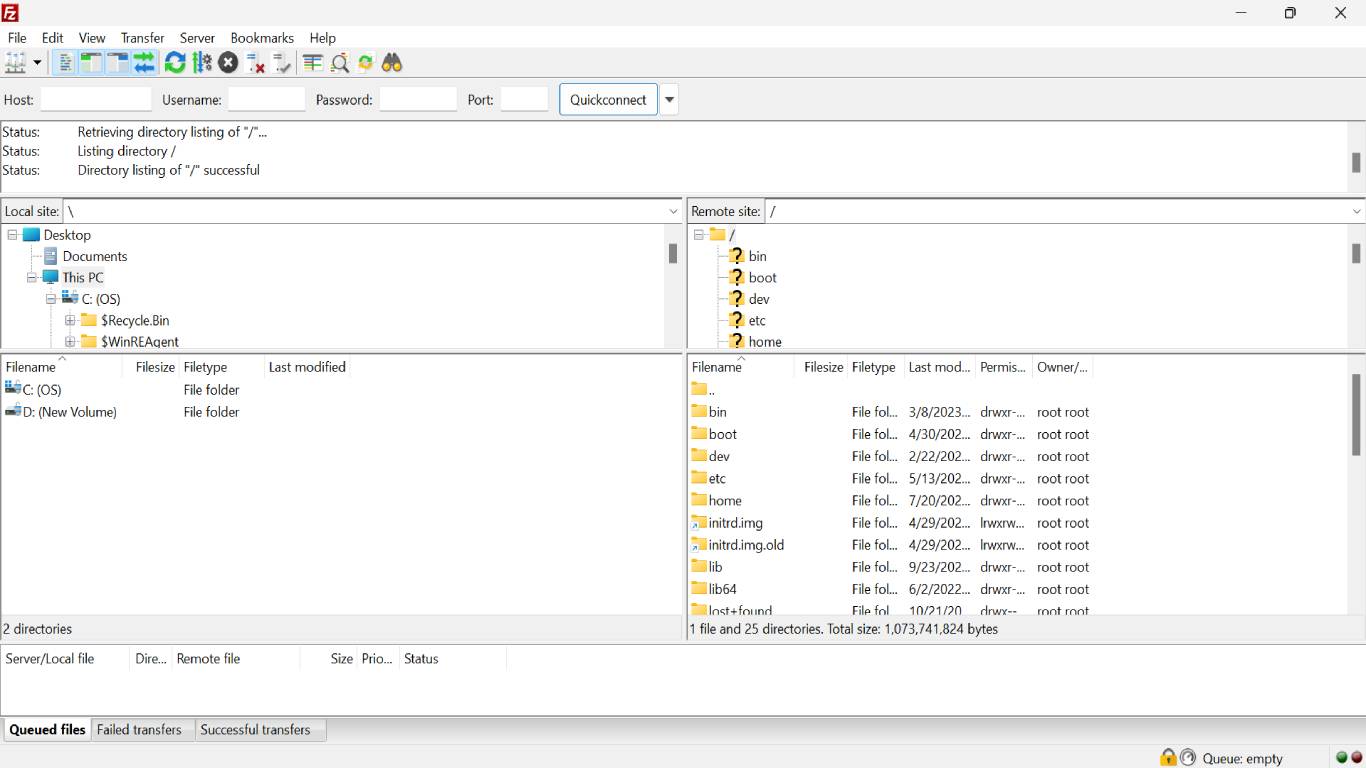Toggle the transfer queue display
Screen dimensions: 1366x768
144,63
